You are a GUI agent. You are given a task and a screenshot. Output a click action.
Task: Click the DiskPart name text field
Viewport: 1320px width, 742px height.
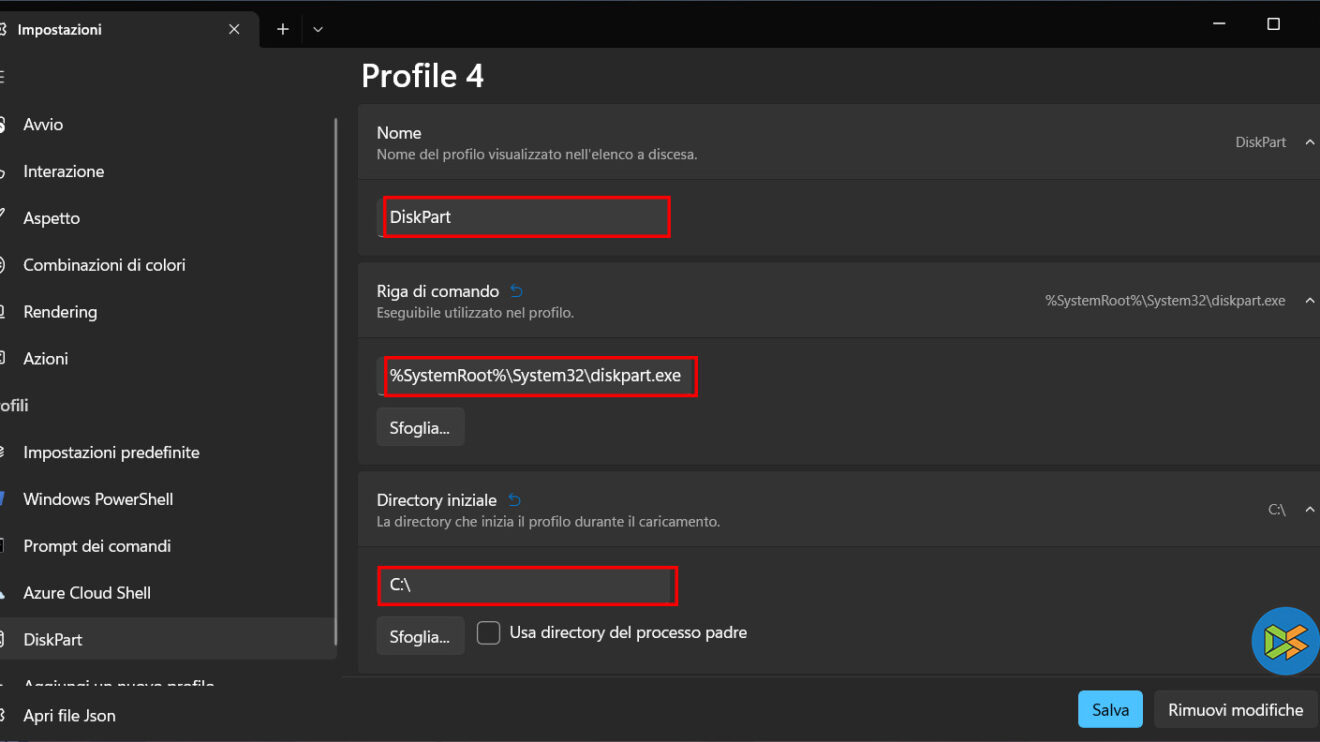coord(526,217)
